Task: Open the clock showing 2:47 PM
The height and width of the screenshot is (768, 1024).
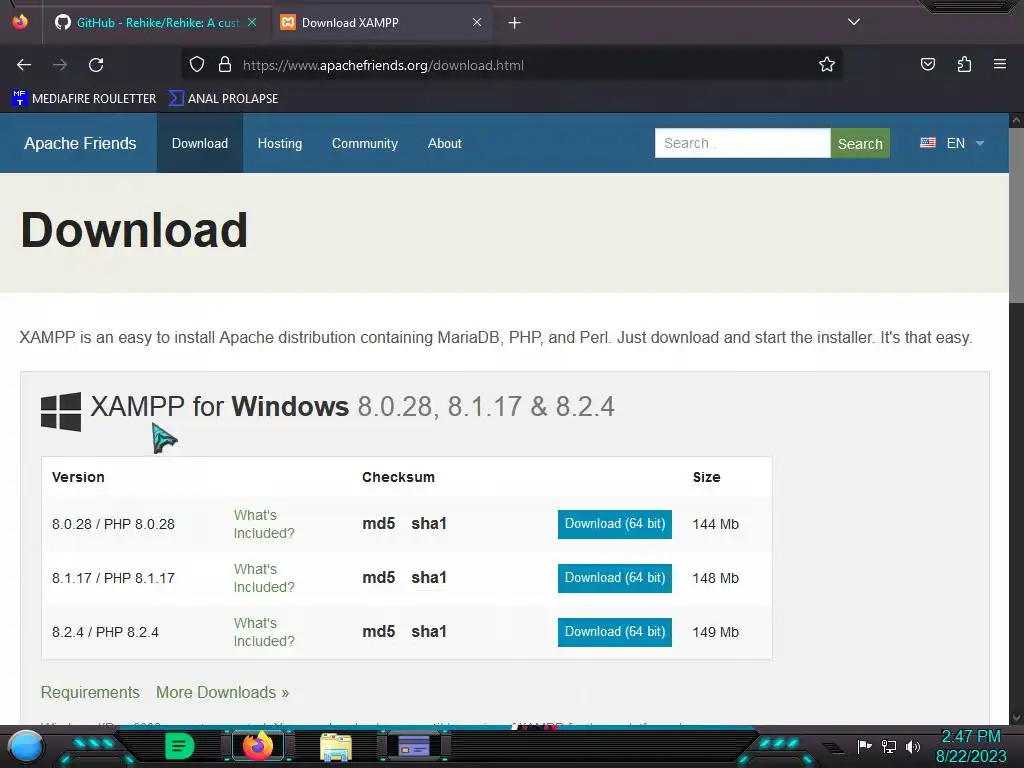Action: (971, 746)
